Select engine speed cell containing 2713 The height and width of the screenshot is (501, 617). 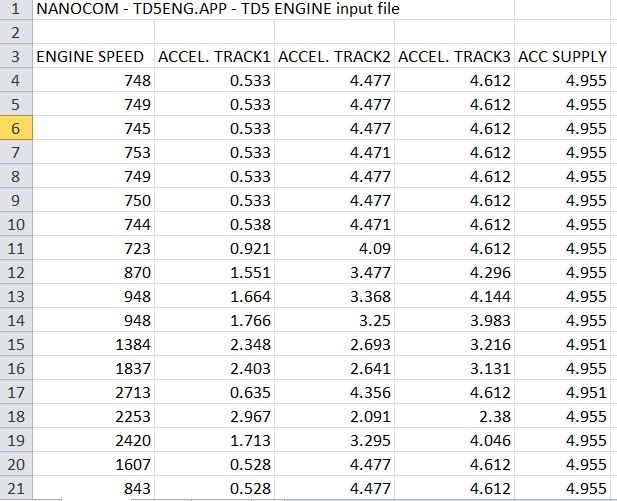pyautogui.click(x=94, y=392)
